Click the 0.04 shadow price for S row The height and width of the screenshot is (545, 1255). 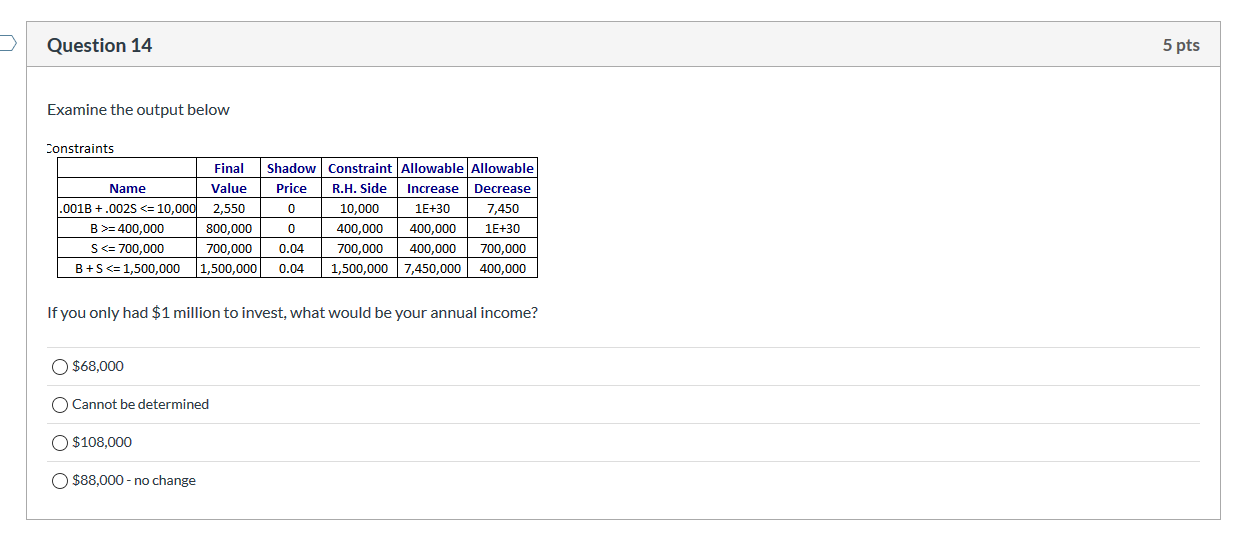tap(291, 248)
